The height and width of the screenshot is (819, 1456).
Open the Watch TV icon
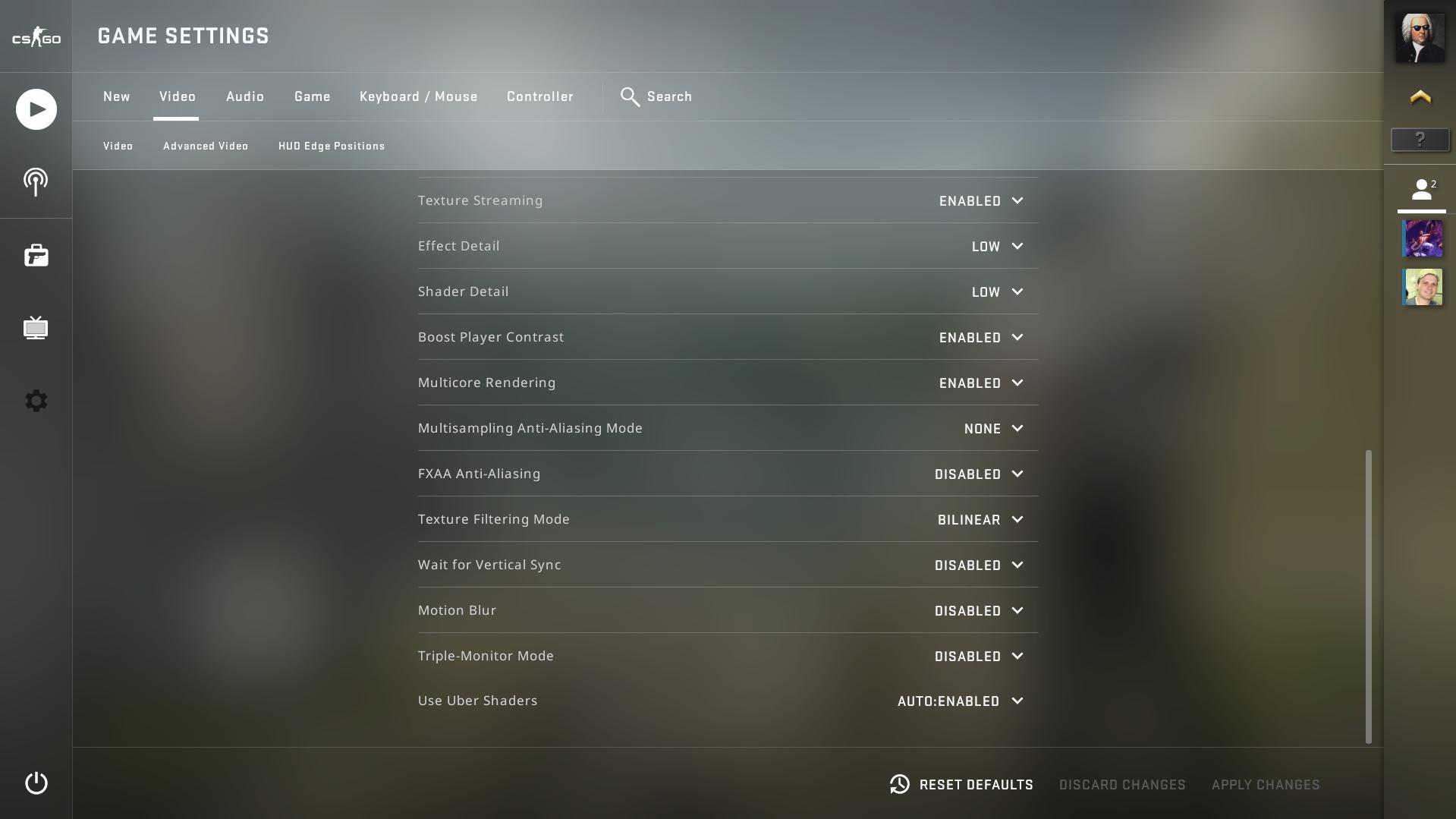point(36,328)
